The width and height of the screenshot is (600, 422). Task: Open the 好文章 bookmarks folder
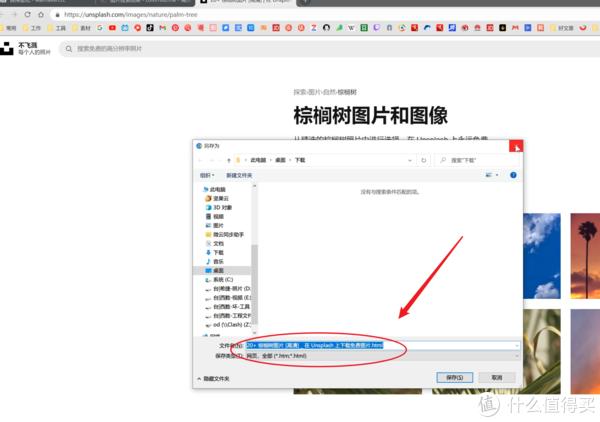point(562,28)
